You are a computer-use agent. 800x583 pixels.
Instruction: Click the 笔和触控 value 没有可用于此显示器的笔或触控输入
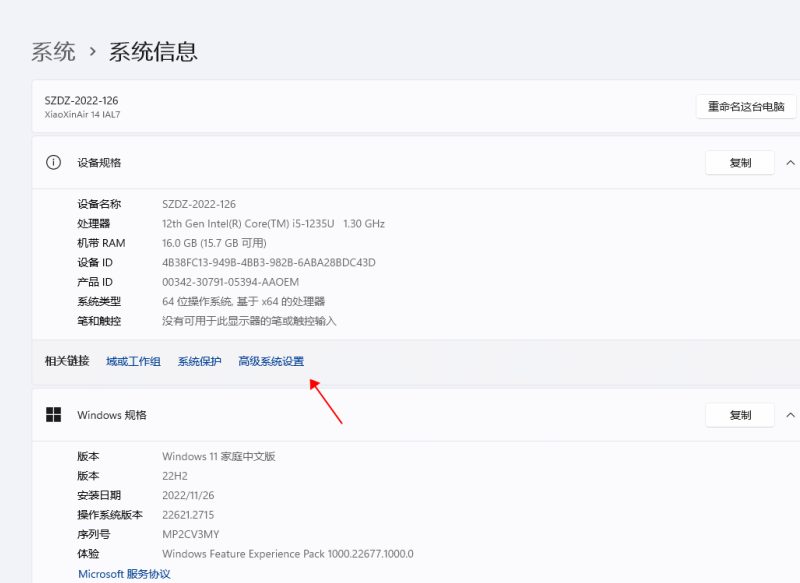pos(249,321)
